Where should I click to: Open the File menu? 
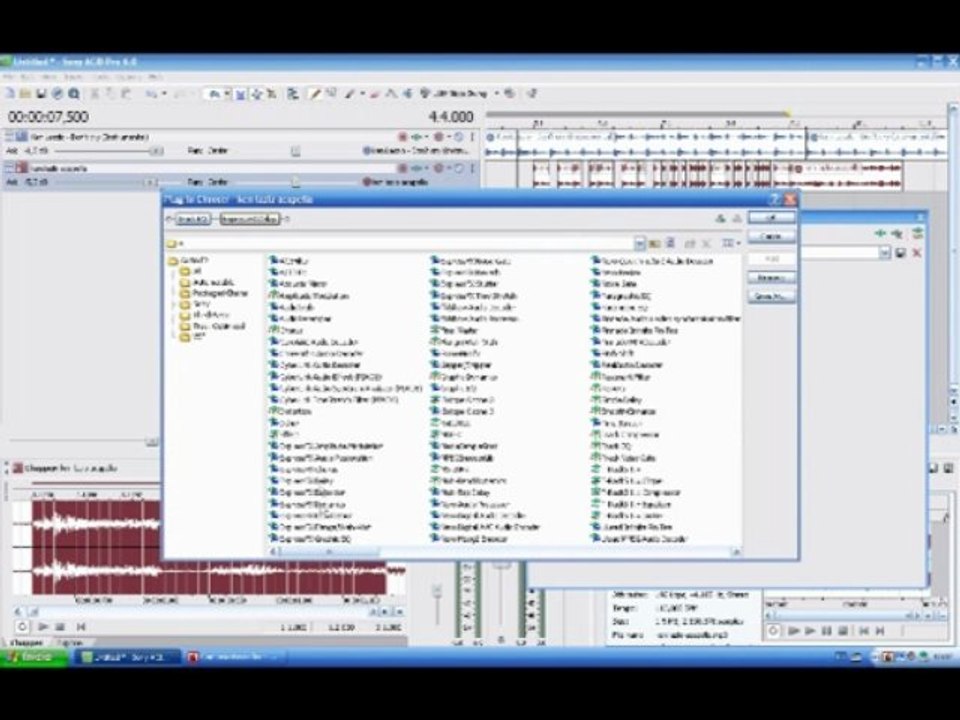pos(9,77)
